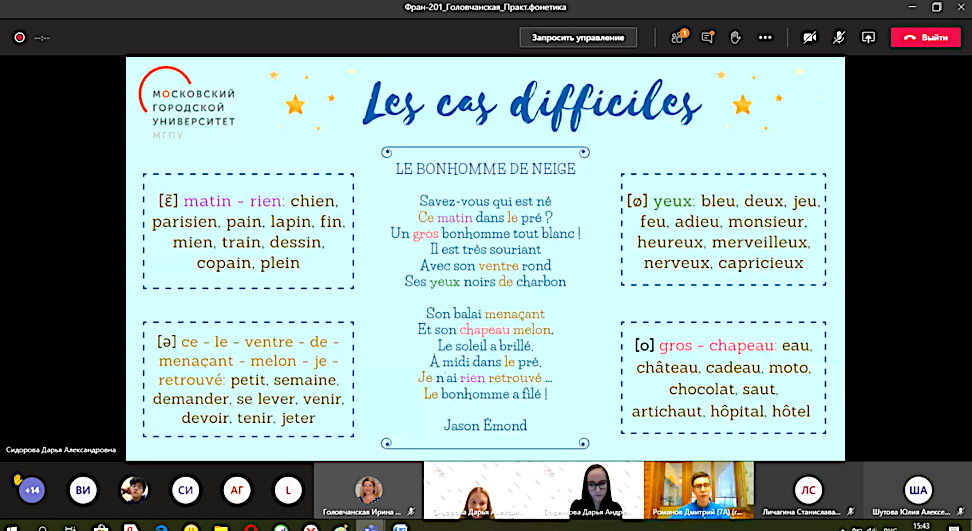Viewport: 972px width, 531px height.
Task: Select the L participant avatar
Action: tap(288, 490)
